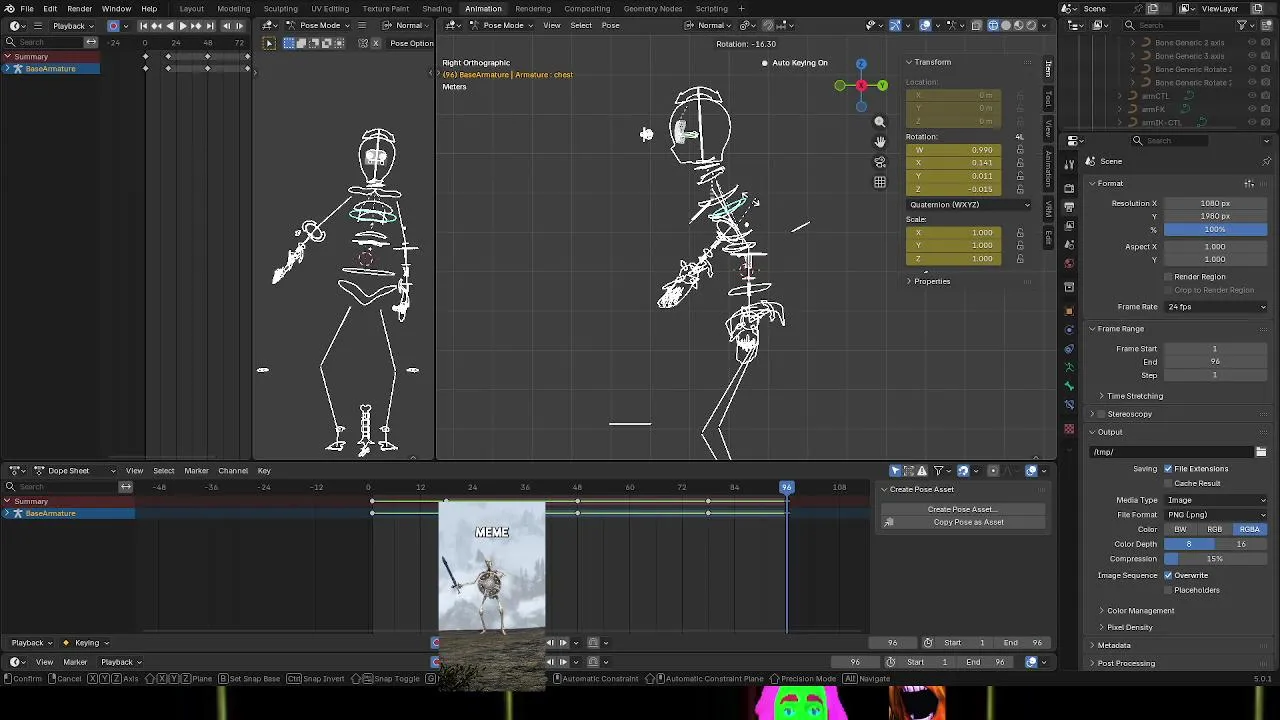
Task: Open the Frame Rate dropdown
Action: point(1215,307)
